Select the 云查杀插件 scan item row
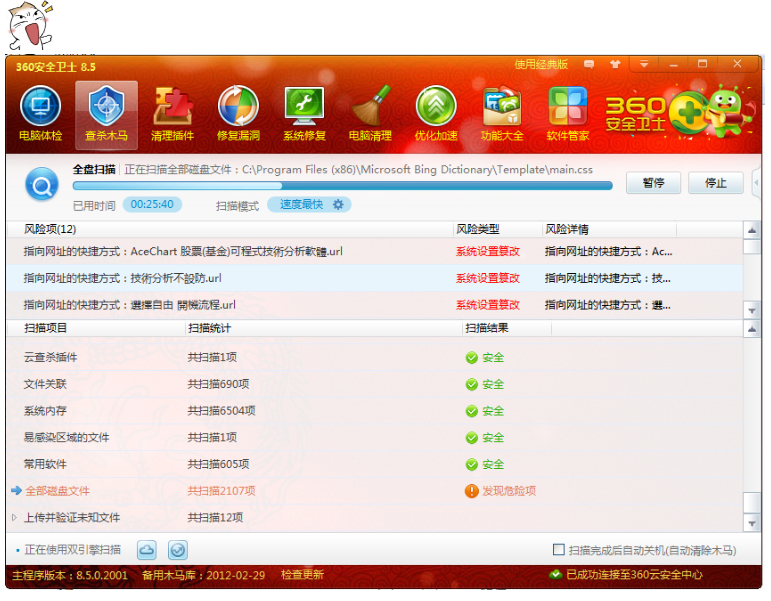The image size is (771, 601). point(375,358)
